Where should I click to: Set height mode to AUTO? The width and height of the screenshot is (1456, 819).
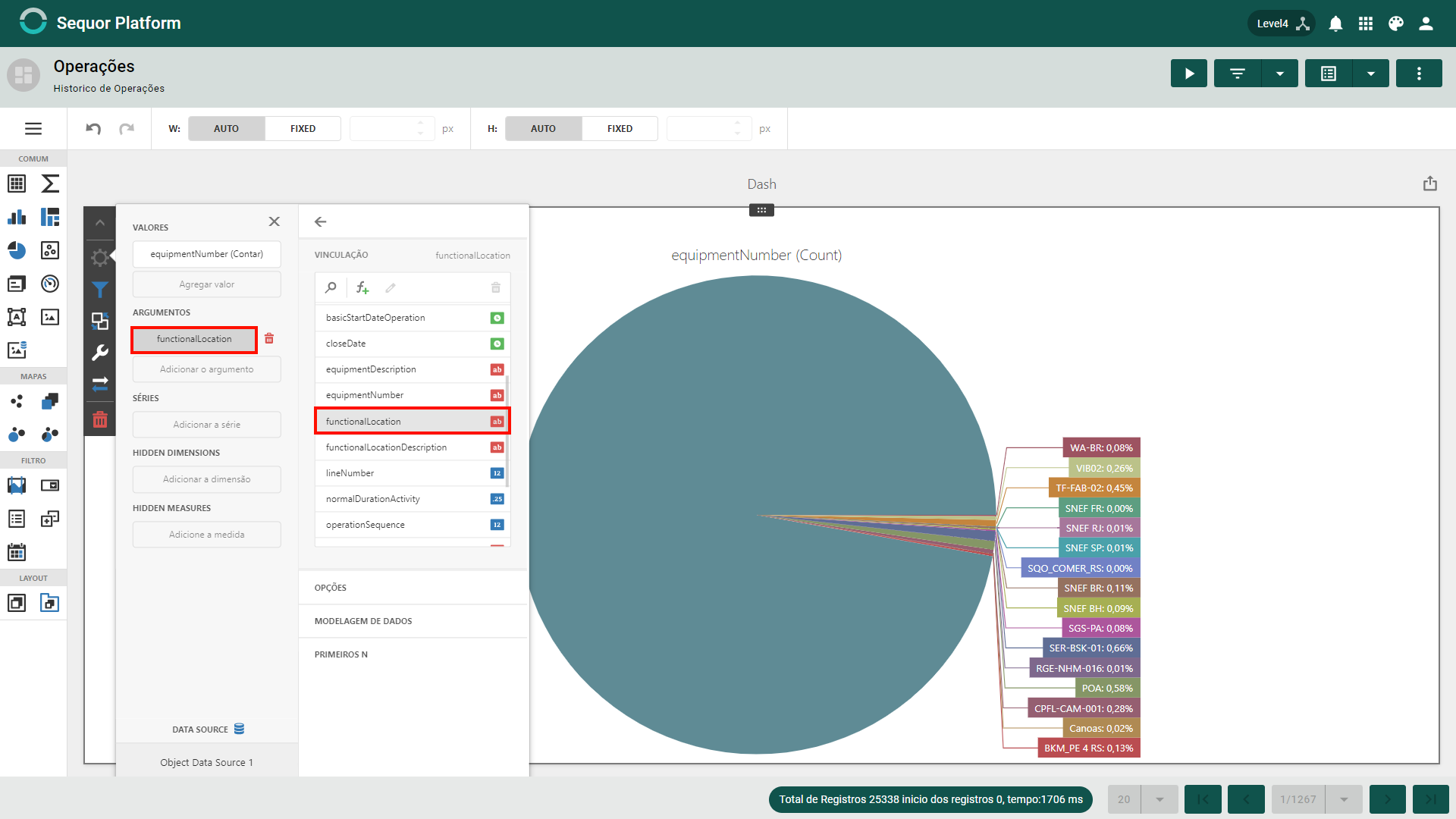pyautogui.click(x=543, y=129)
